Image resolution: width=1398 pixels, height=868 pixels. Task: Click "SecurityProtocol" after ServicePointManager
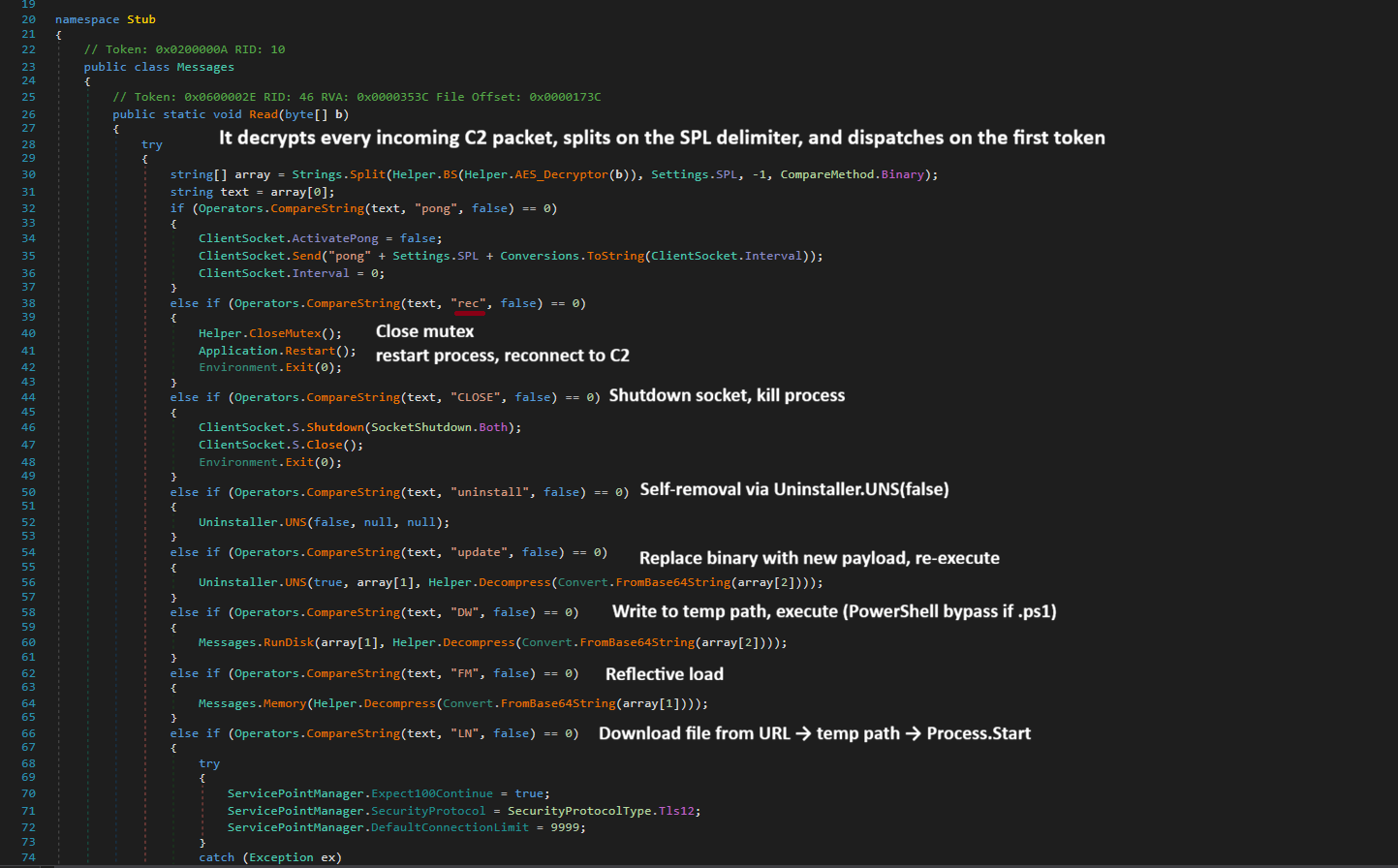[428, 811]
